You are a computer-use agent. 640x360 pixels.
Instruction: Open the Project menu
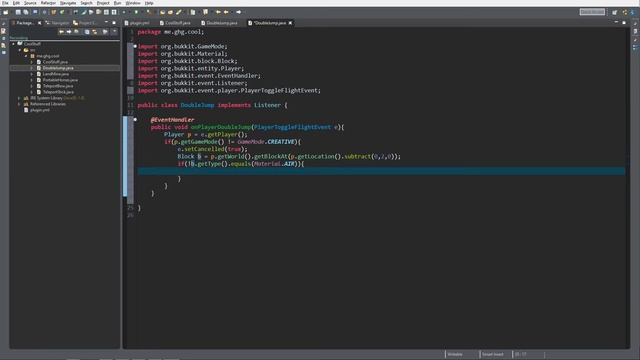pyautogui.click(x=103, y=3)
